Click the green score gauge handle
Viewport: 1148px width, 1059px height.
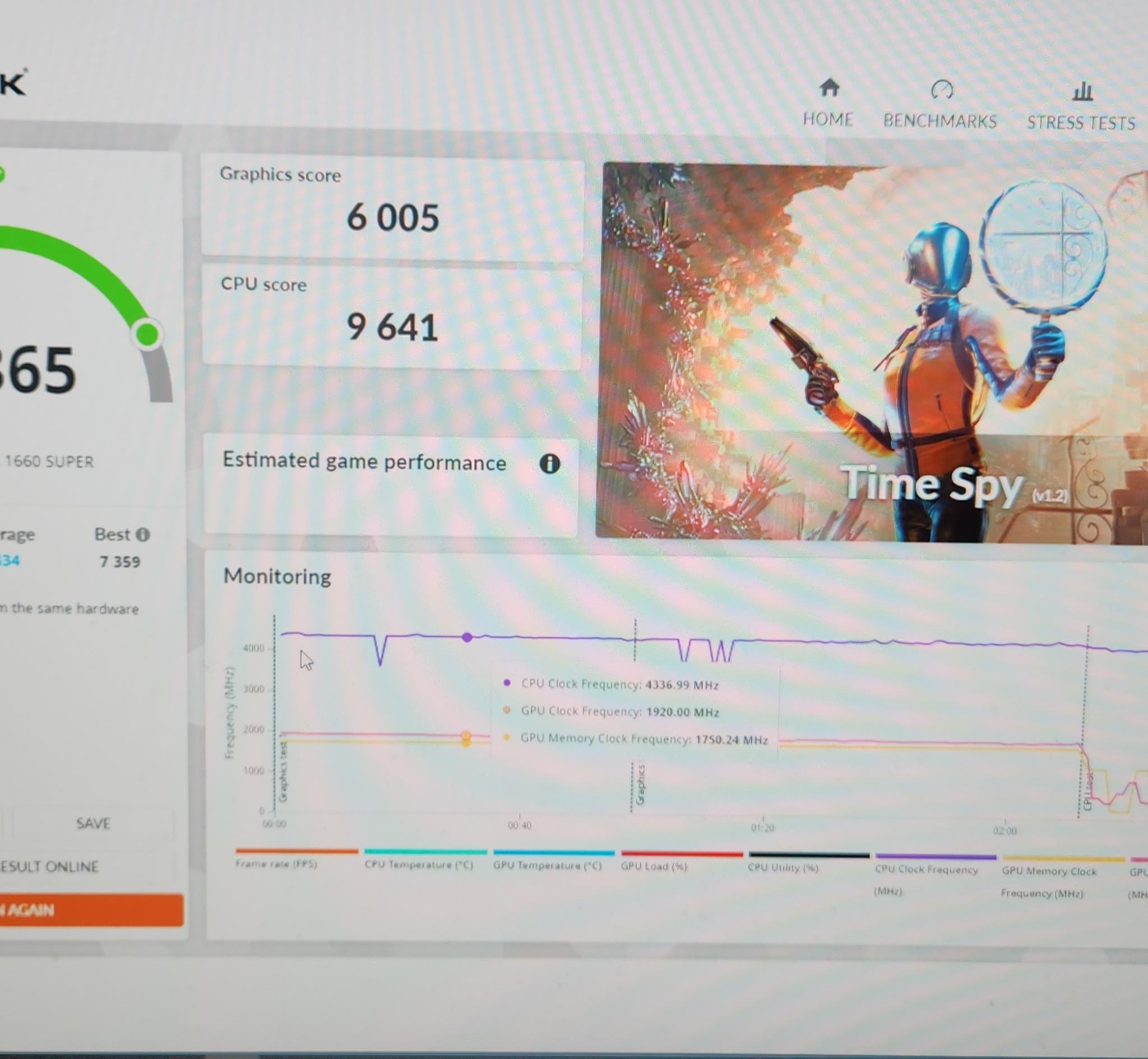(148, 333)
